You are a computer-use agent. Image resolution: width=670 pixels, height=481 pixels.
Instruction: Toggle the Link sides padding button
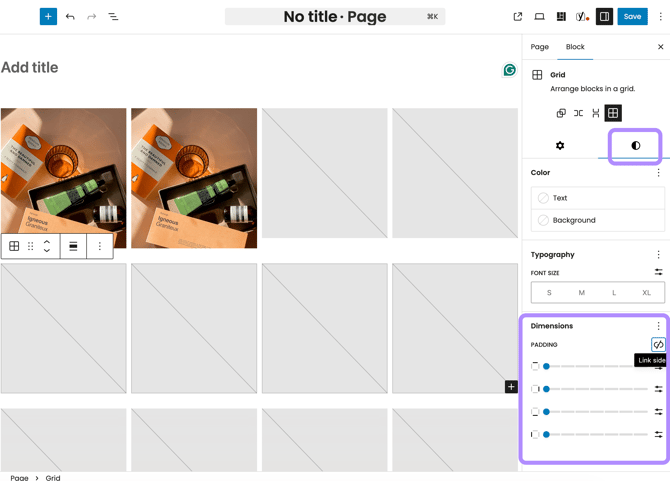[x=658, y=345]
